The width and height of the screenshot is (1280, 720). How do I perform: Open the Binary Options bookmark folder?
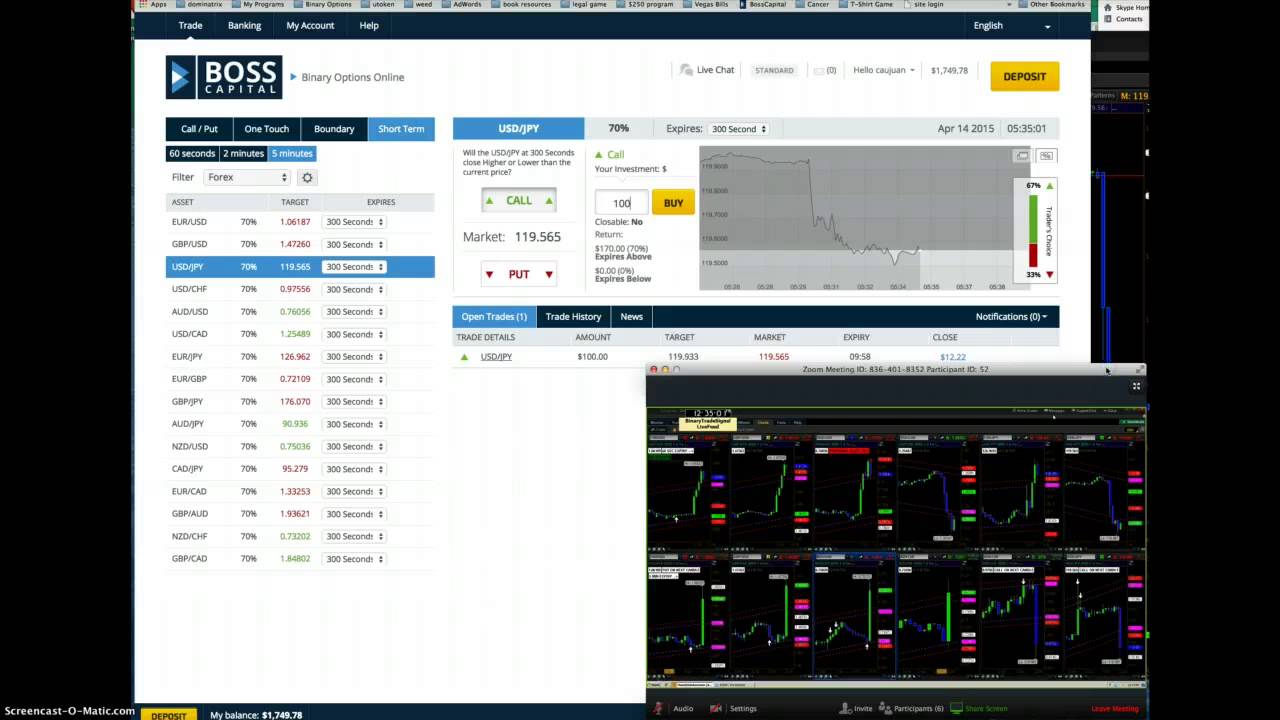pyautogui.click(x=323, y=4)
